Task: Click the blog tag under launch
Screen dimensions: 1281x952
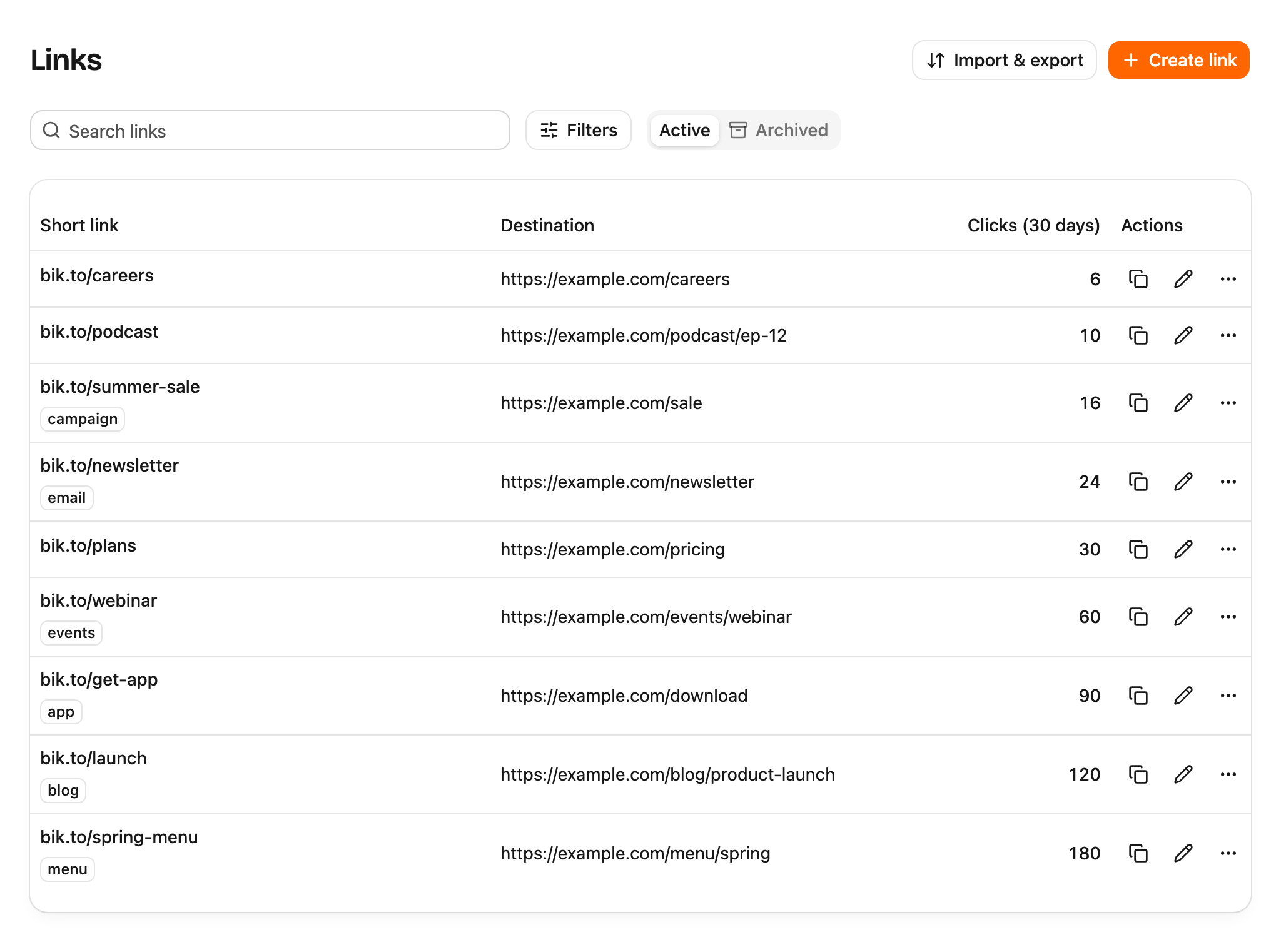Action: click(63, 791)
